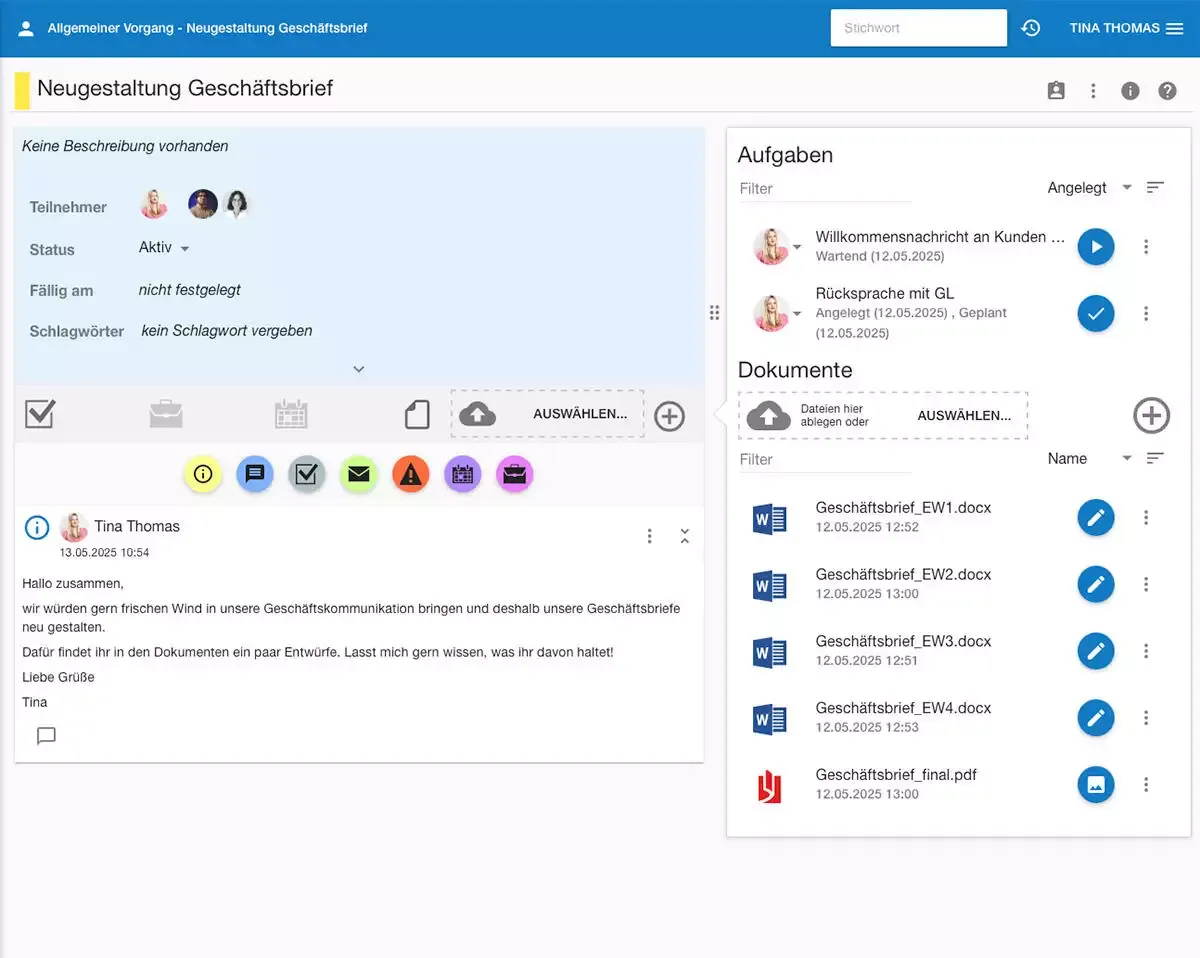Click the help question mark icon
1200x958 pixels.
point(1167,91)
